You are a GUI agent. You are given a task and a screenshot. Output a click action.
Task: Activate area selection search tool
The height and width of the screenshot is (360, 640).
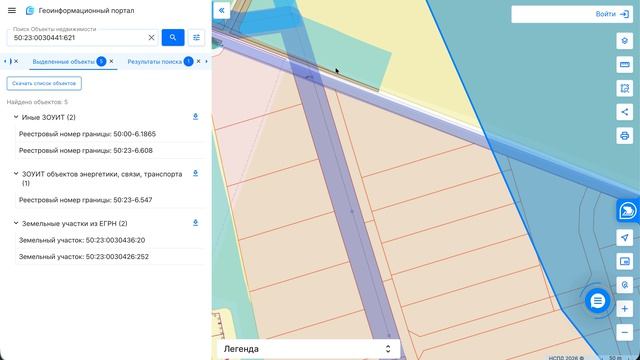point(624,88)
